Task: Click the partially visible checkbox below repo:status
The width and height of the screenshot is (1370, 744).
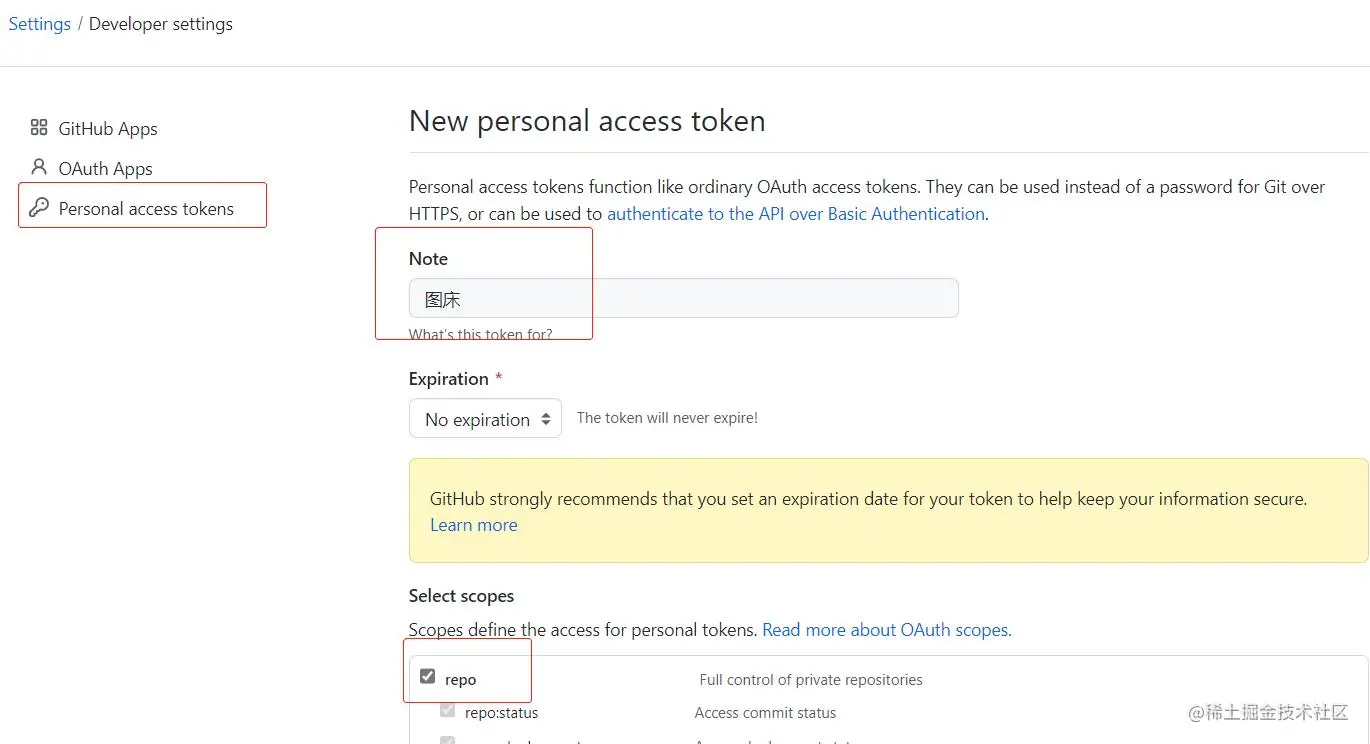Action: (x=448, y=740)
